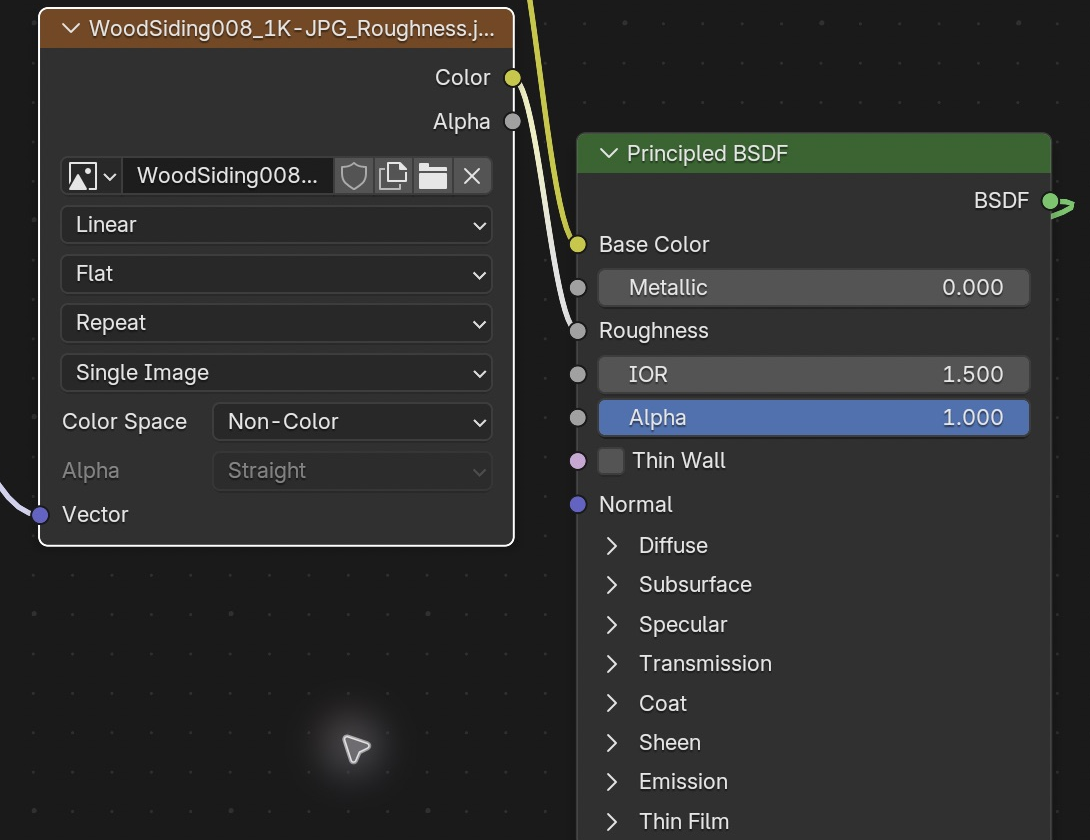Expand the Thin Film panel
Image resolution: width=1090 pixels, height=840 pixels.
[x=612, y=821]
